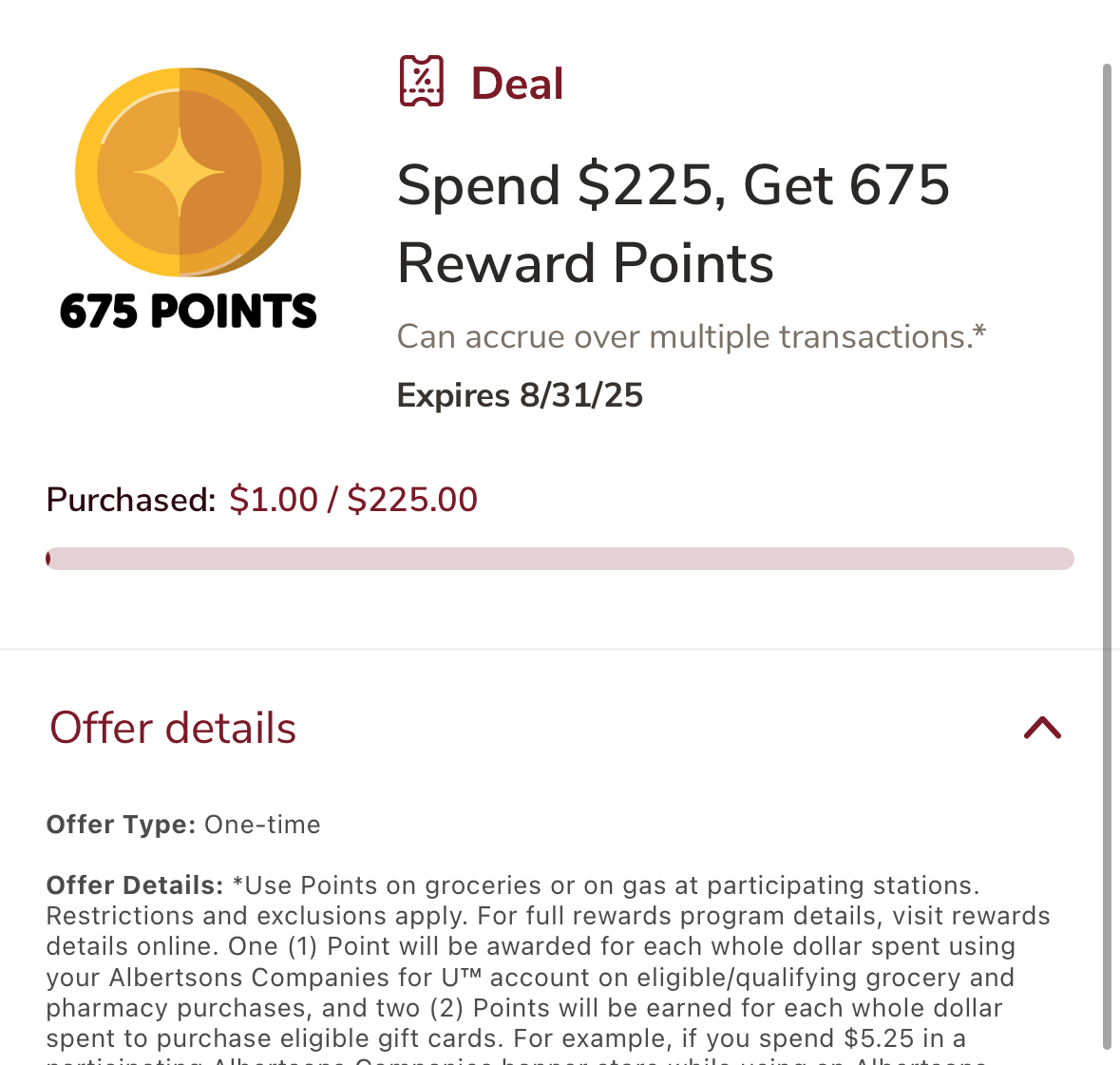
Task: Click the red Deal label
Action: coord(517,84)
